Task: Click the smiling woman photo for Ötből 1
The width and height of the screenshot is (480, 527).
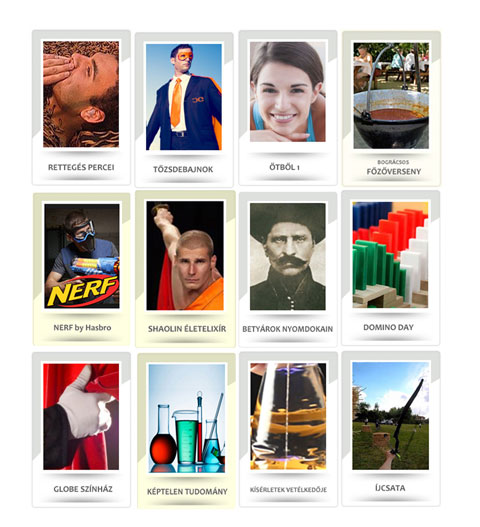Action: point(288,91)
